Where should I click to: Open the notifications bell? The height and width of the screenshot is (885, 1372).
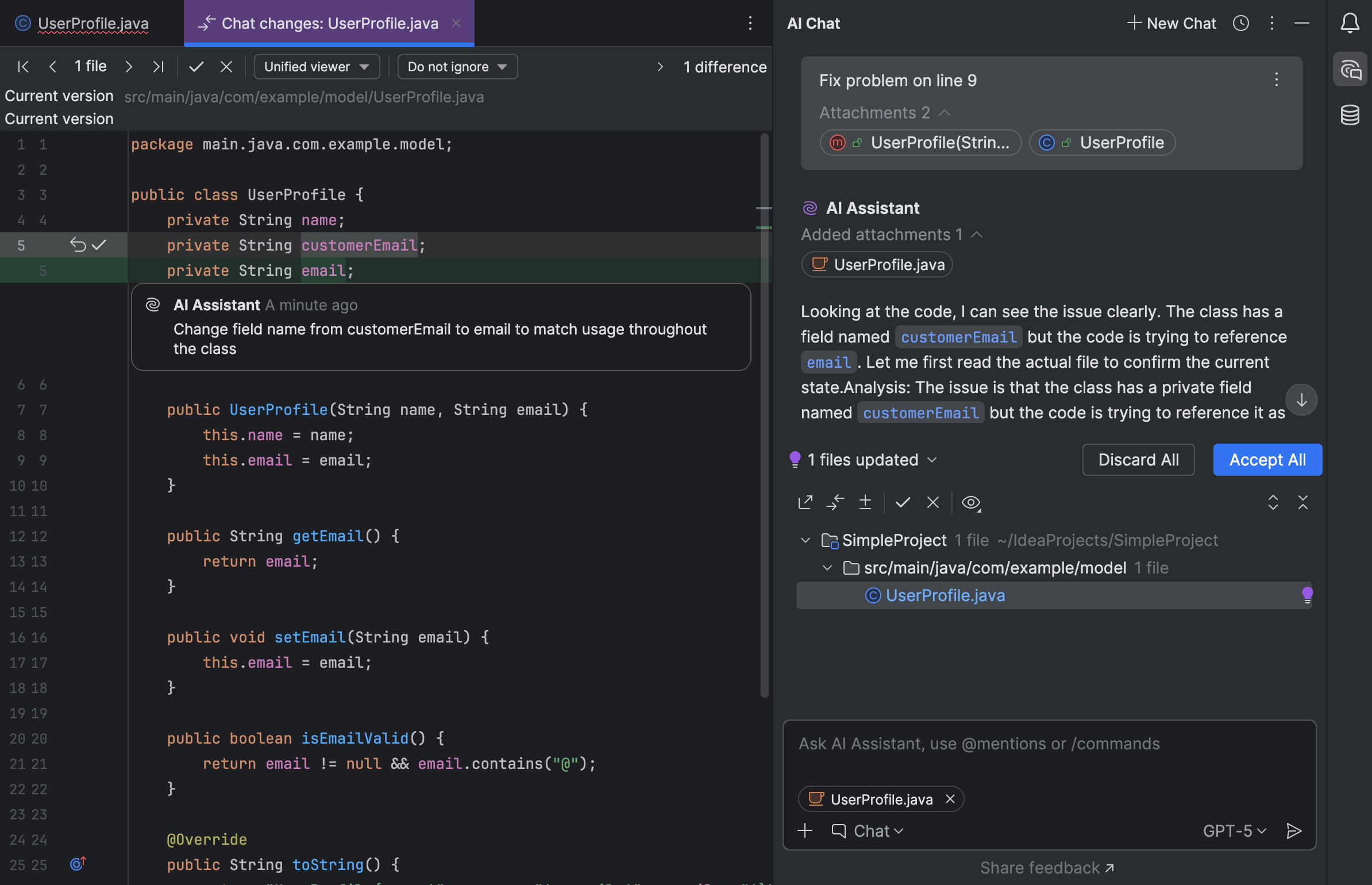[x=1348, y=24]
